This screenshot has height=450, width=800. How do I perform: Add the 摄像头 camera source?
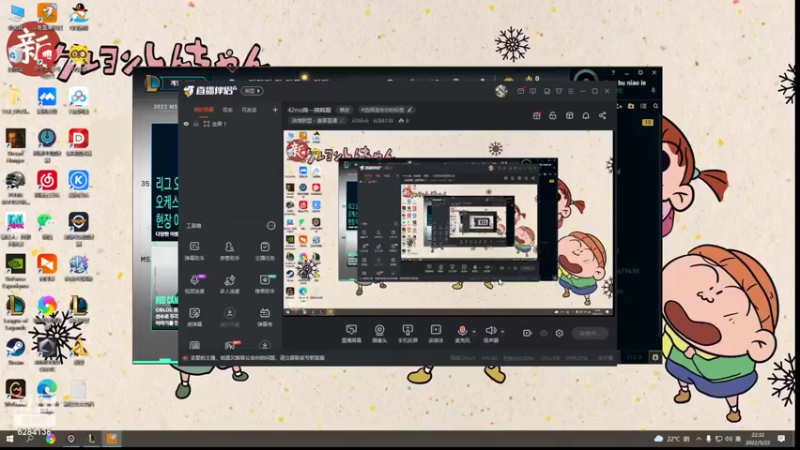380,334
